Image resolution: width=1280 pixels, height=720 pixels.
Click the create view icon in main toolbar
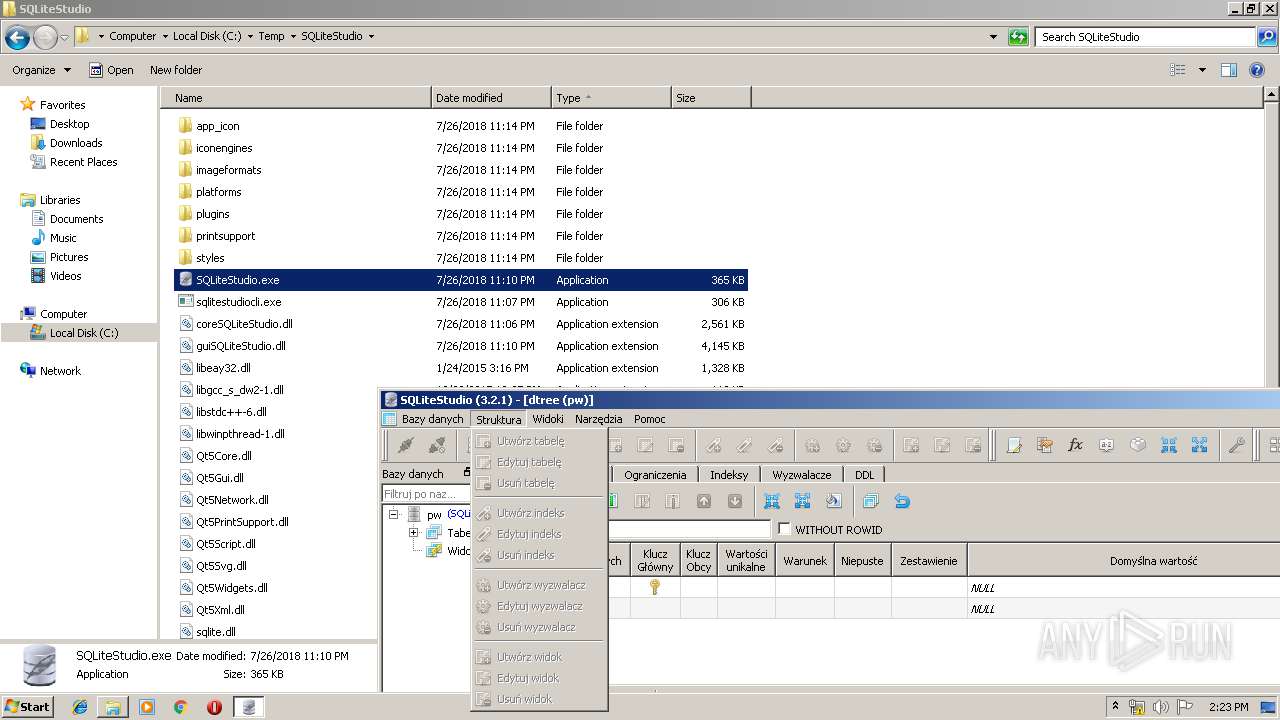coord(911,445)
